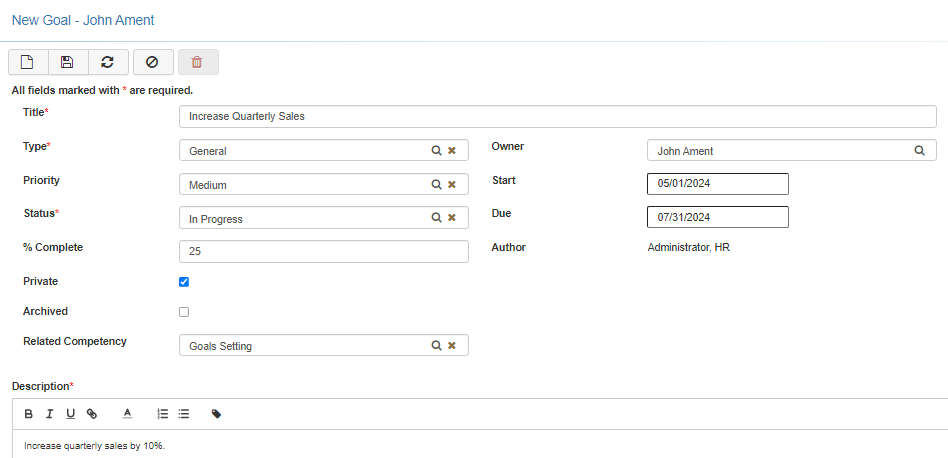The image size is (948, 458).
Task: Clear the Status field value
Action: [452, 218]
